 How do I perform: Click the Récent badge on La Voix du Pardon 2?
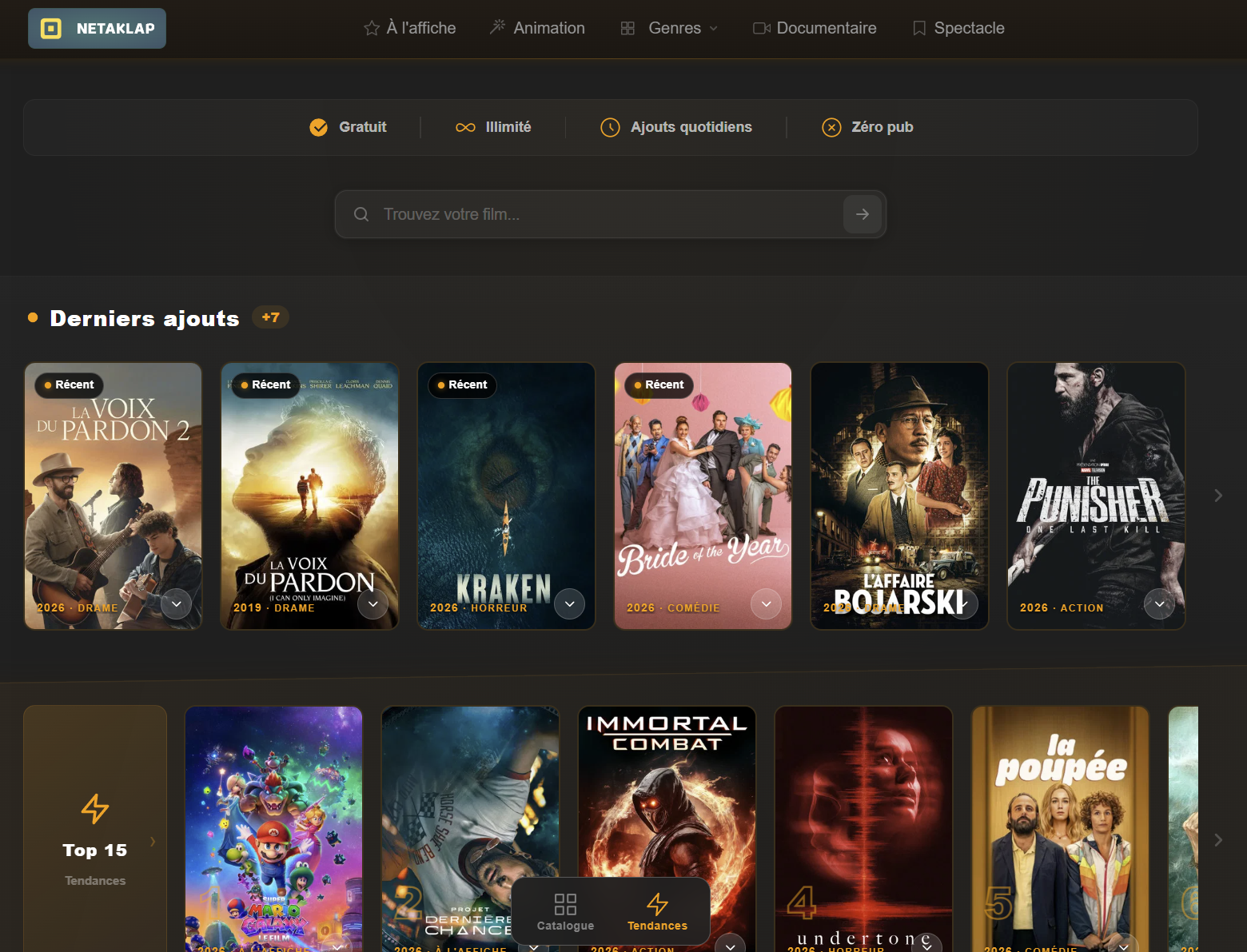pos(69,385)
